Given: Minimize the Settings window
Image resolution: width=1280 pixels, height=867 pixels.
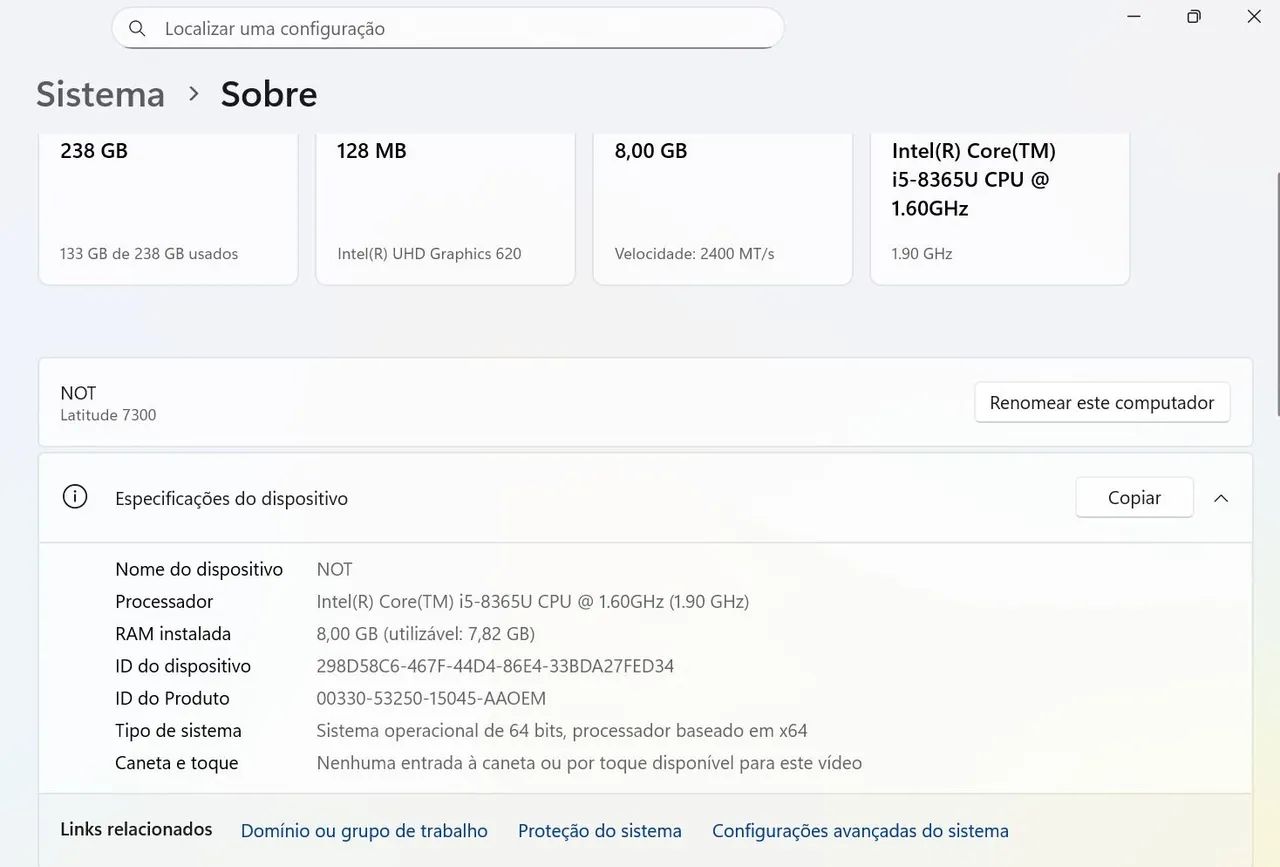Looking at the screenshot, I should pyautogui.click(x=1134, y=16).
